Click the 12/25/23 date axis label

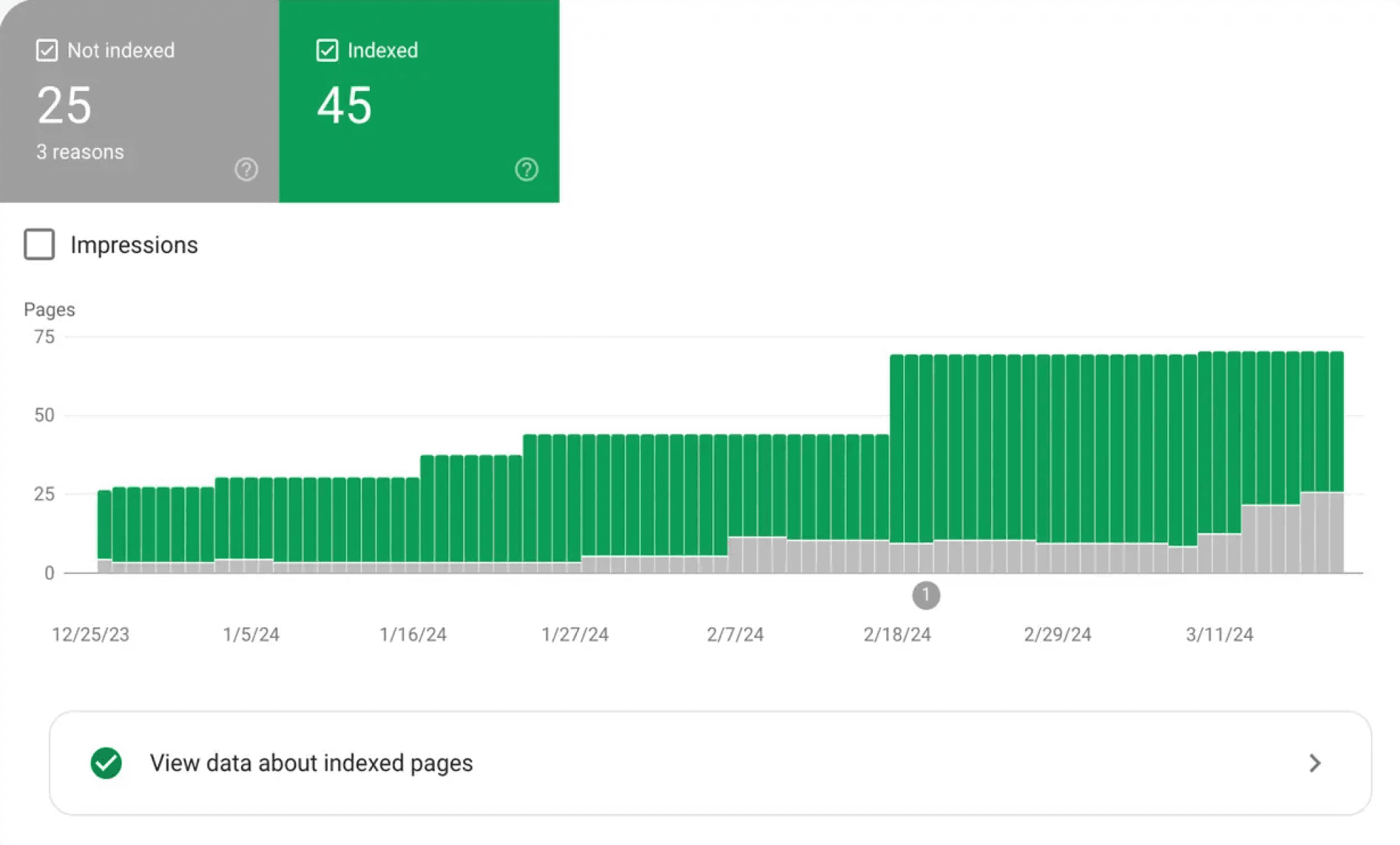pos(90,634)
